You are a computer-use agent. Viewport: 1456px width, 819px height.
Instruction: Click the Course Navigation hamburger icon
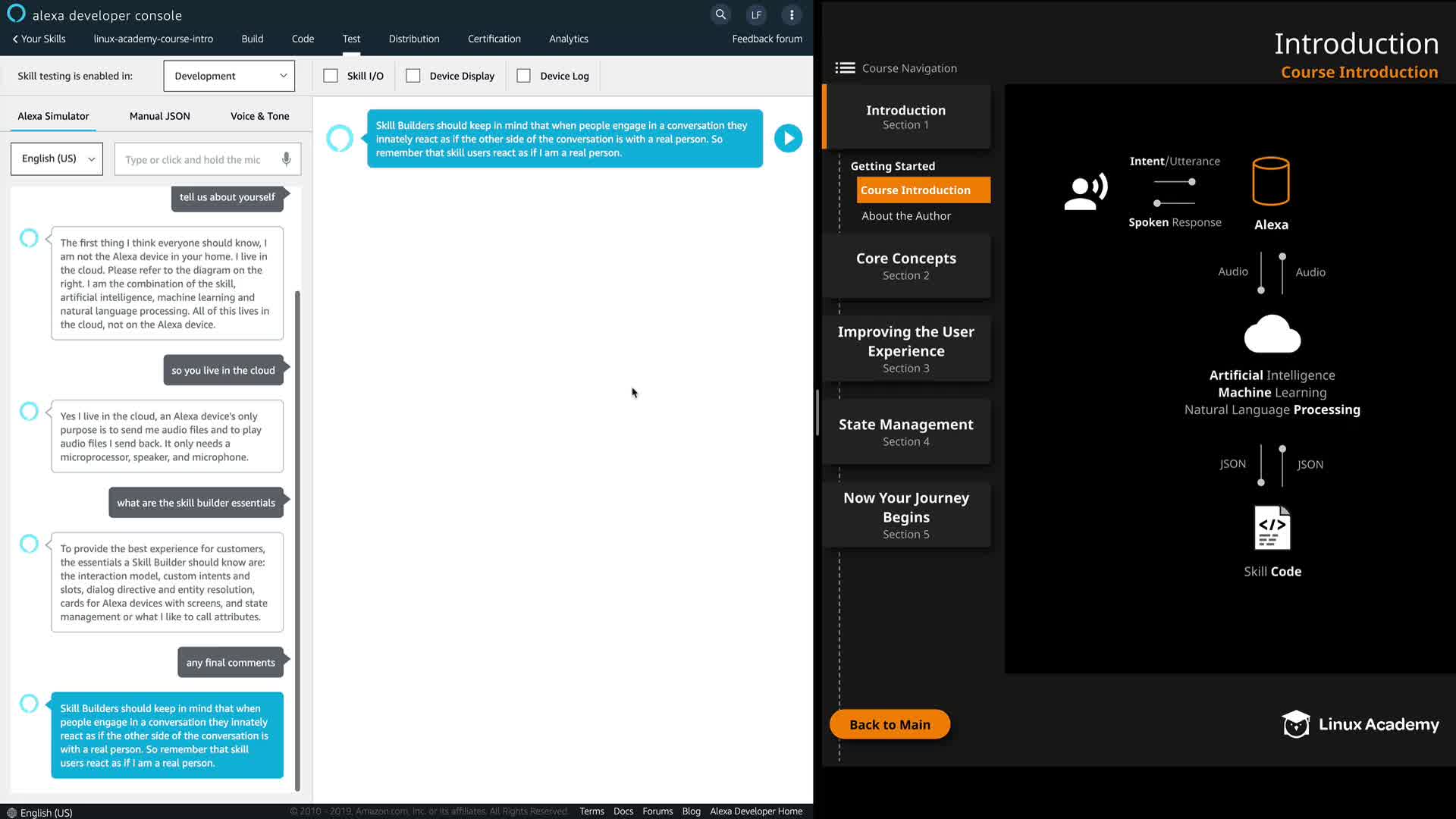[845, 68]
